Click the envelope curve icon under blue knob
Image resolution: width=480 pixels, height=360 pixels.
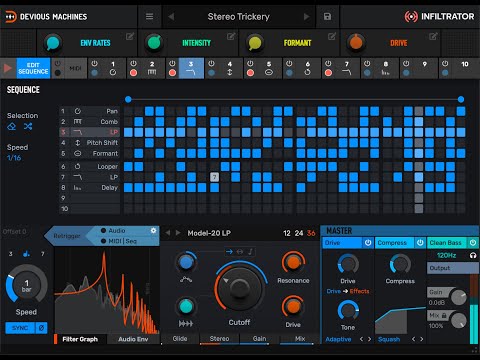[186, 280]
